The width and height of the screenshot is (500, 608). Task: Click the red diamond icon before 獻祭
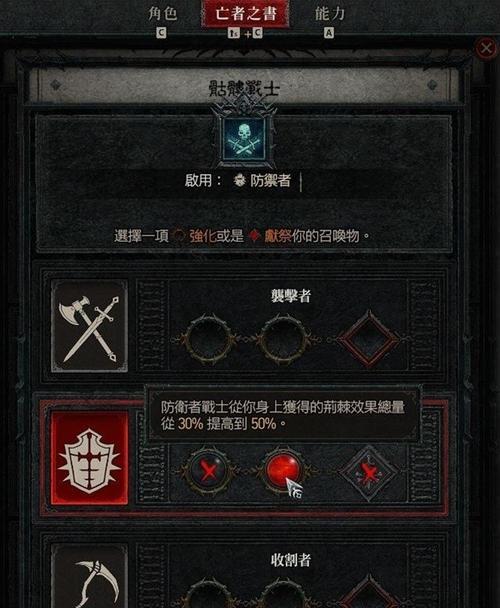(x=254, y=235)
